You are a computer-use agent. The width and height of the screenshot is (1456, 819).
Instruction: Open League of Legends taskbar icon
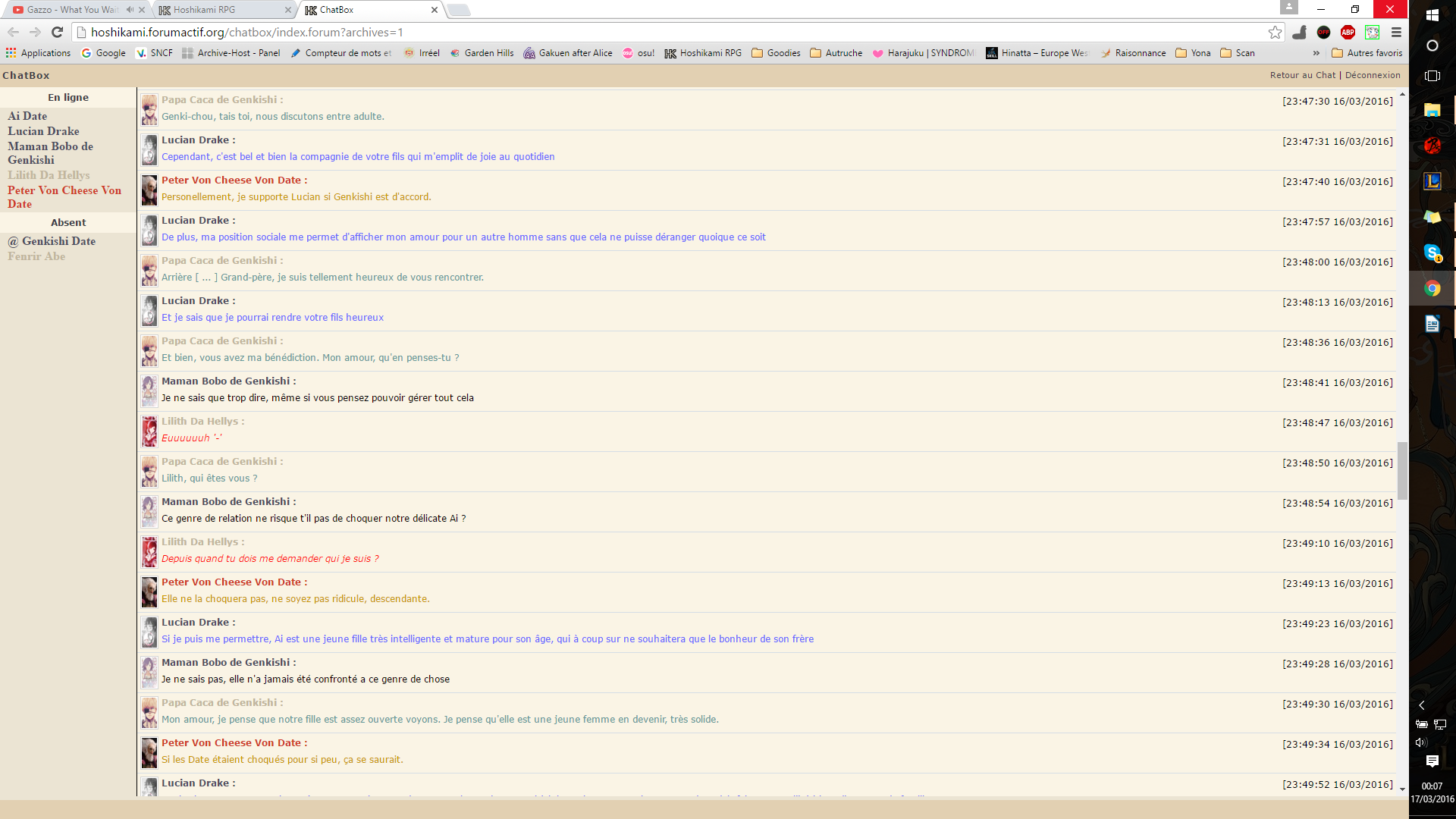[1432, 181]
